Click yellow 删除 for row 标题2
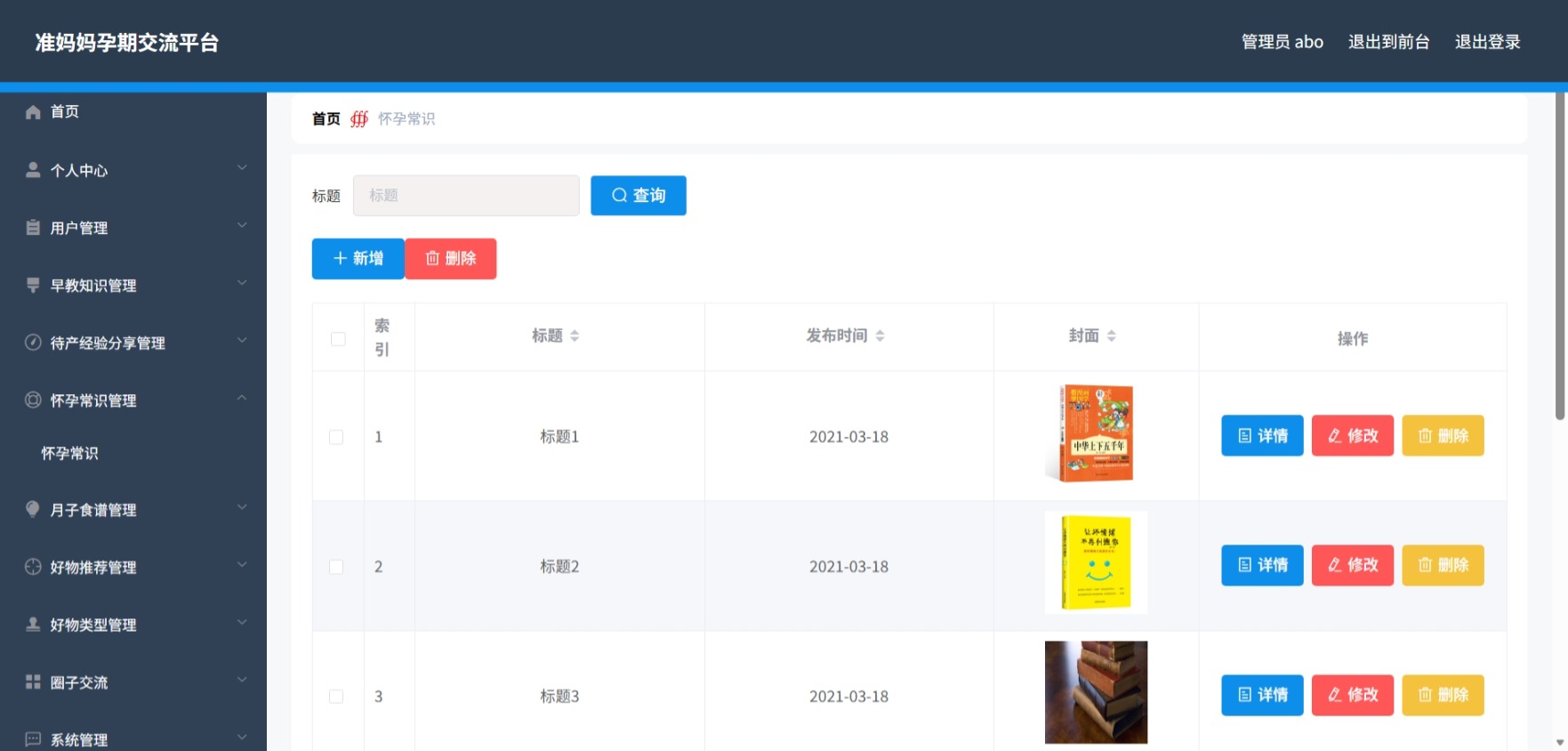This screenshot has width=1568, height=751. pyautogui.click(x=1443, y=565)
